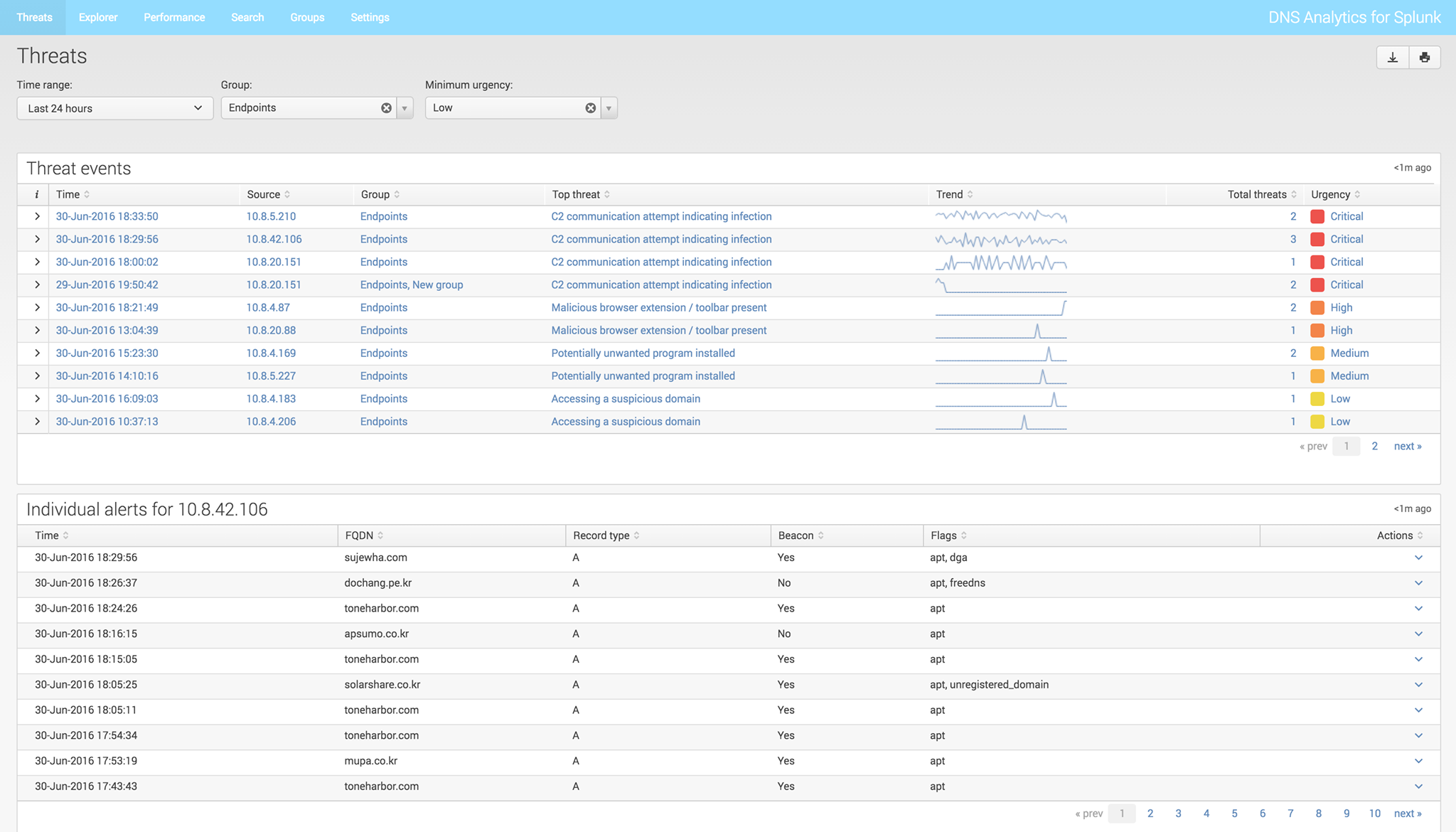
Task: Open the Settings tab
Action: (370, 17)
